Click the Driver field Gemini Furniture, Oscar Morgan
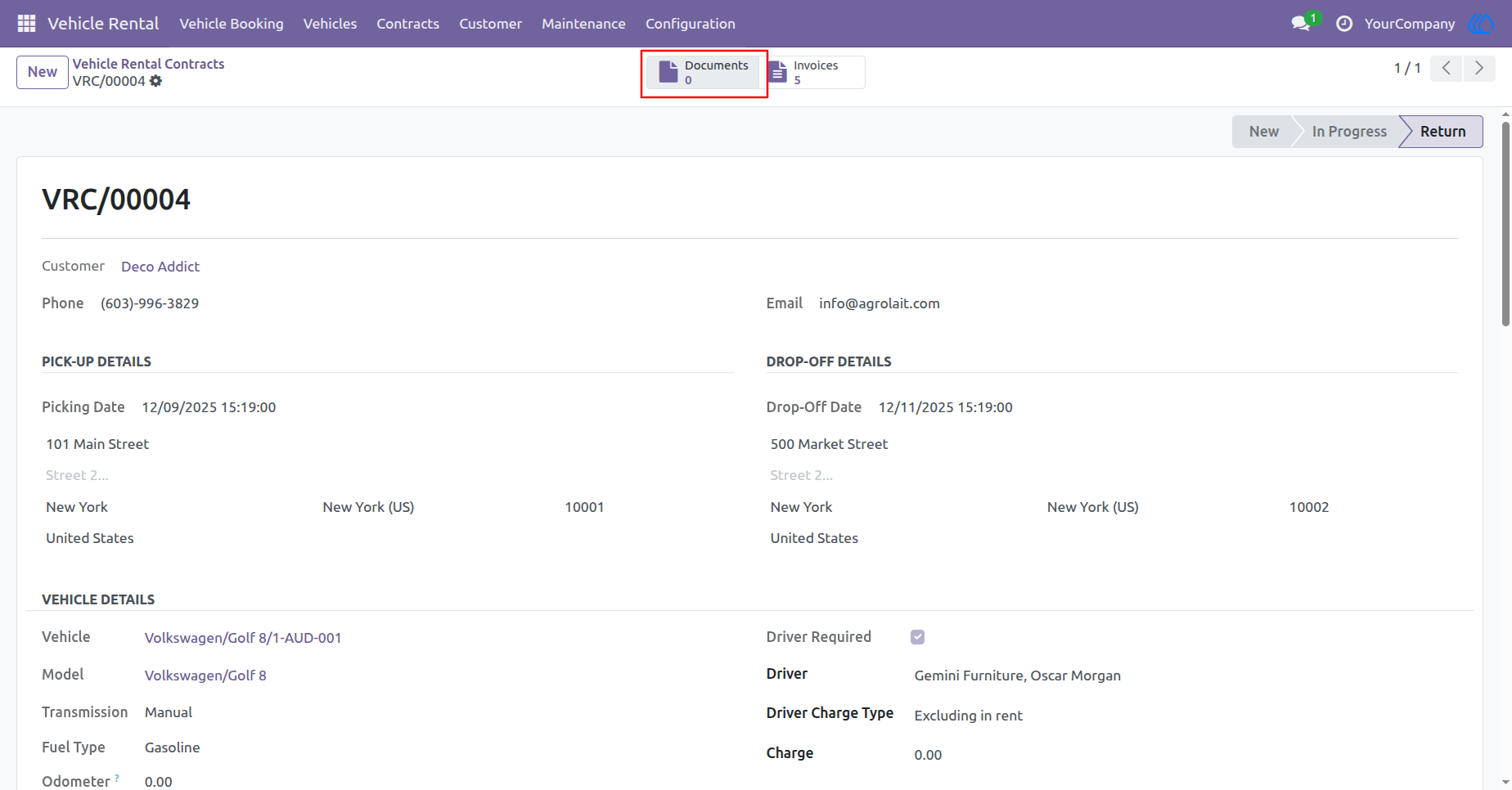This screenshot has height=790, width=1512. pyautogui.click(x=1018, y=676)
